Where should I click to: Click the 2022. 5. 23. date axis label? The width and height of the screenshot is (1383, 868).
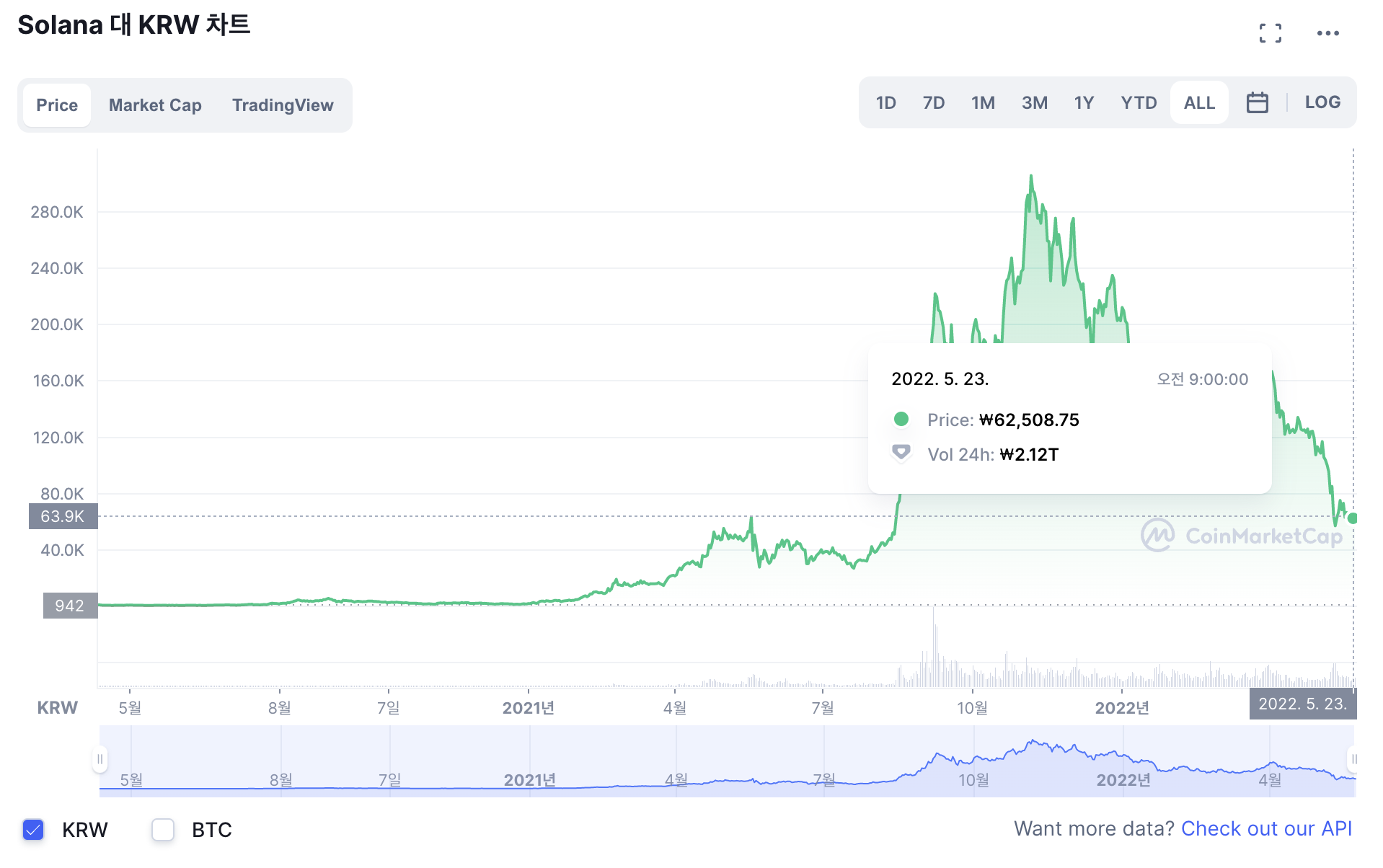[1302, 704]
